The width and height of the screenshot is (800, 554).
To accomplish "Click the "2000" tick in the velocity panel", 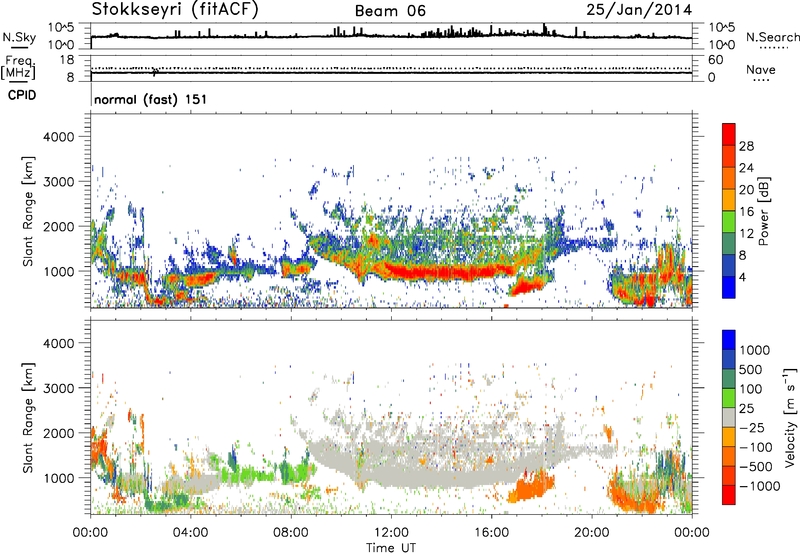I will (59, 433).
